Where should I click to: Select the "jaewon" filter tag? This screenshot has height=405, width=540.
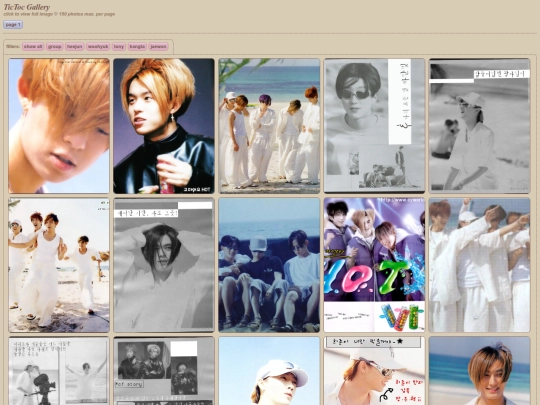pyautogui.click(x=158, y=46)
